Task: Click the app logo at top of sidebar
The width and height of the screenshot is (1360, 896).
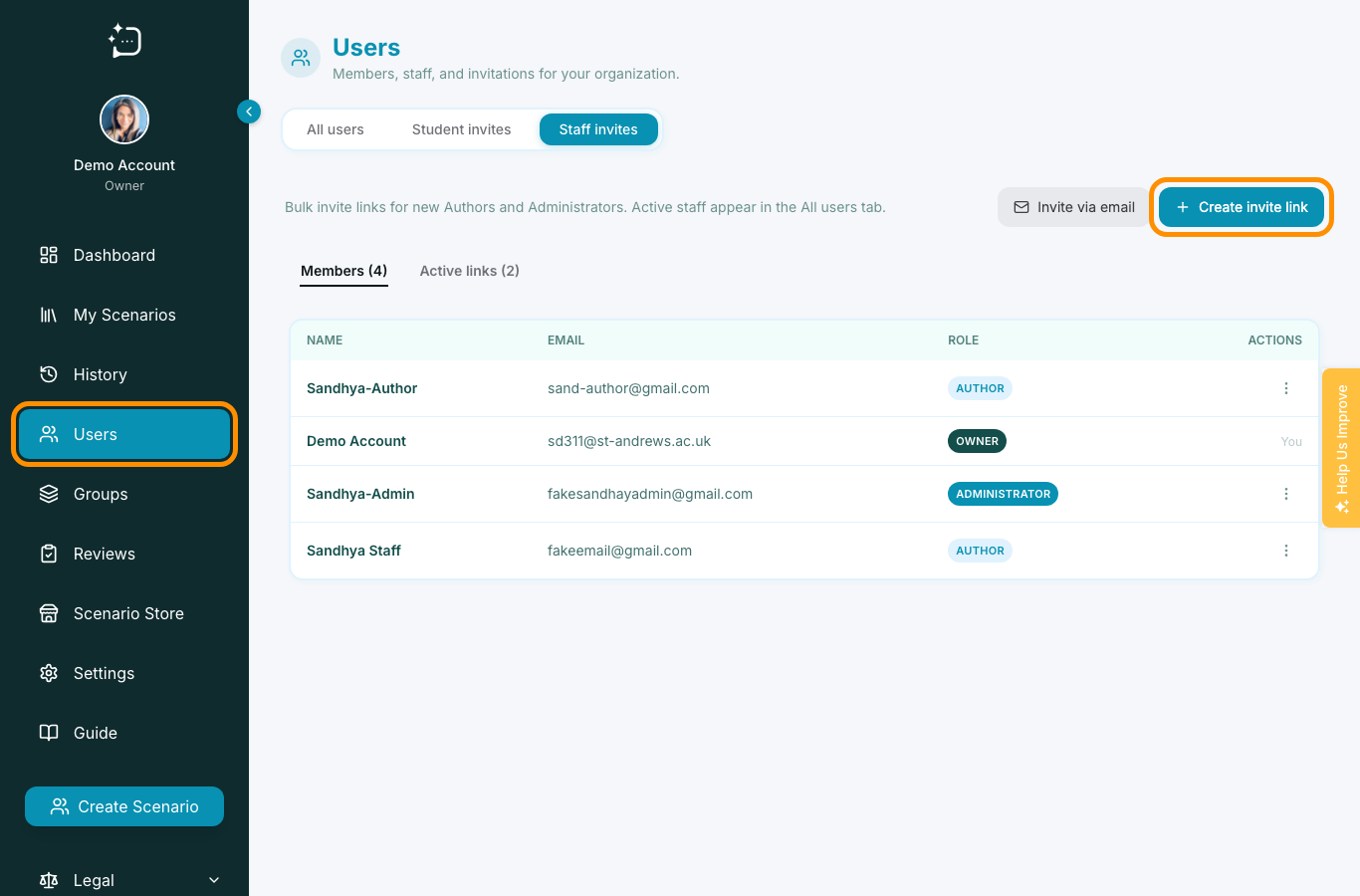Action: [x=124, y=41]
